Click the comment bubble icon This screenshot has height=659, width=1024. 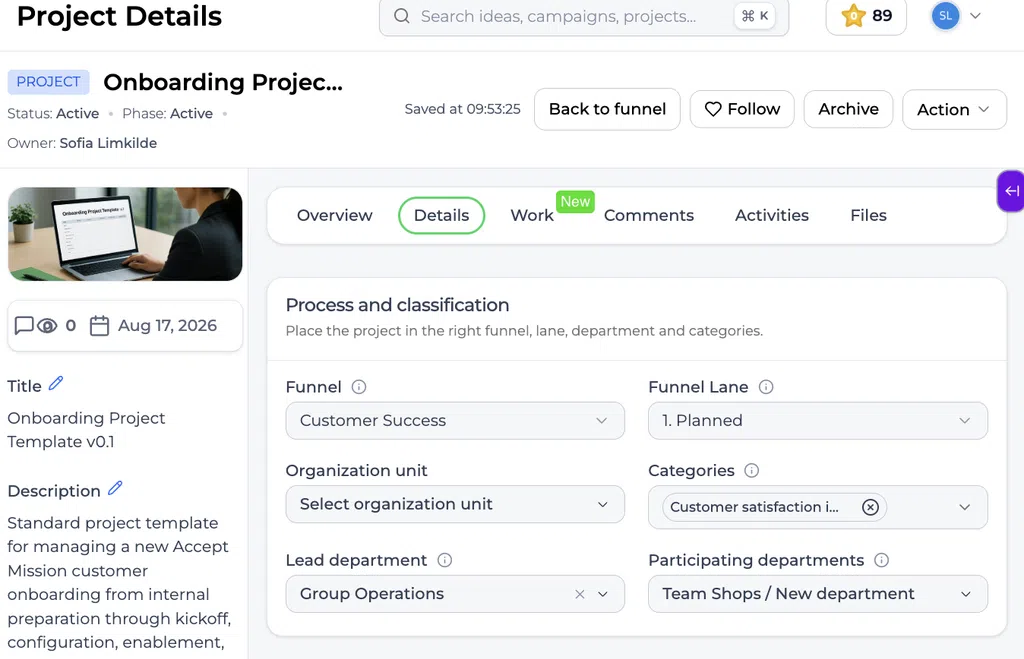(x=24, y=325)
